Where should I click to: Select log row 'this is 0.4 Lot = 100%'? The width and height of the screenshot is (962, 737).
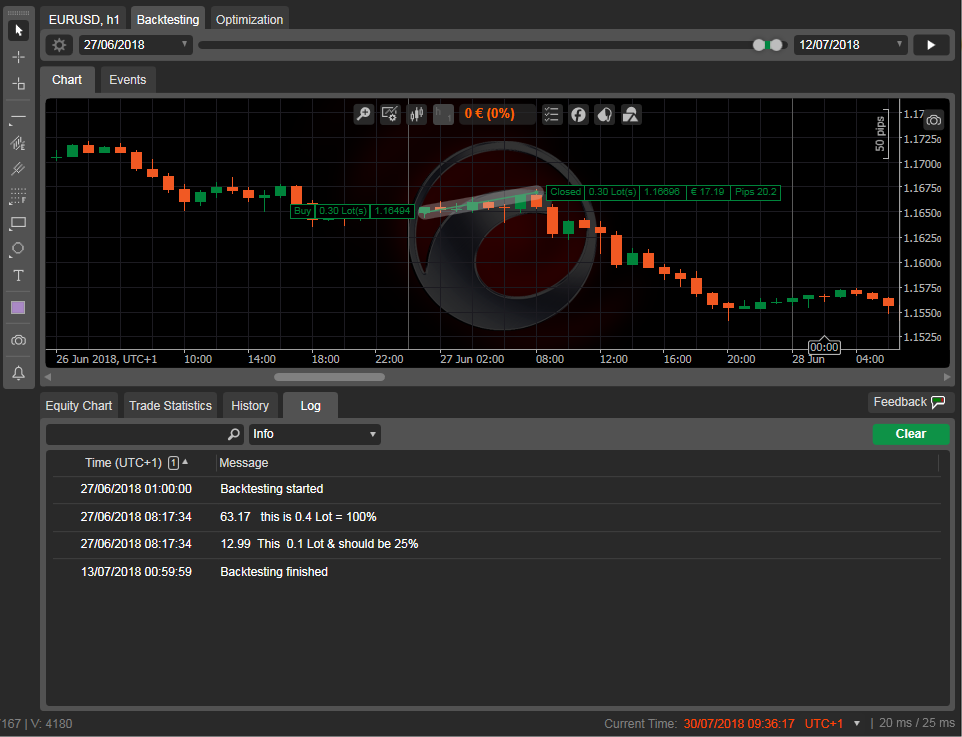[496, 517]
